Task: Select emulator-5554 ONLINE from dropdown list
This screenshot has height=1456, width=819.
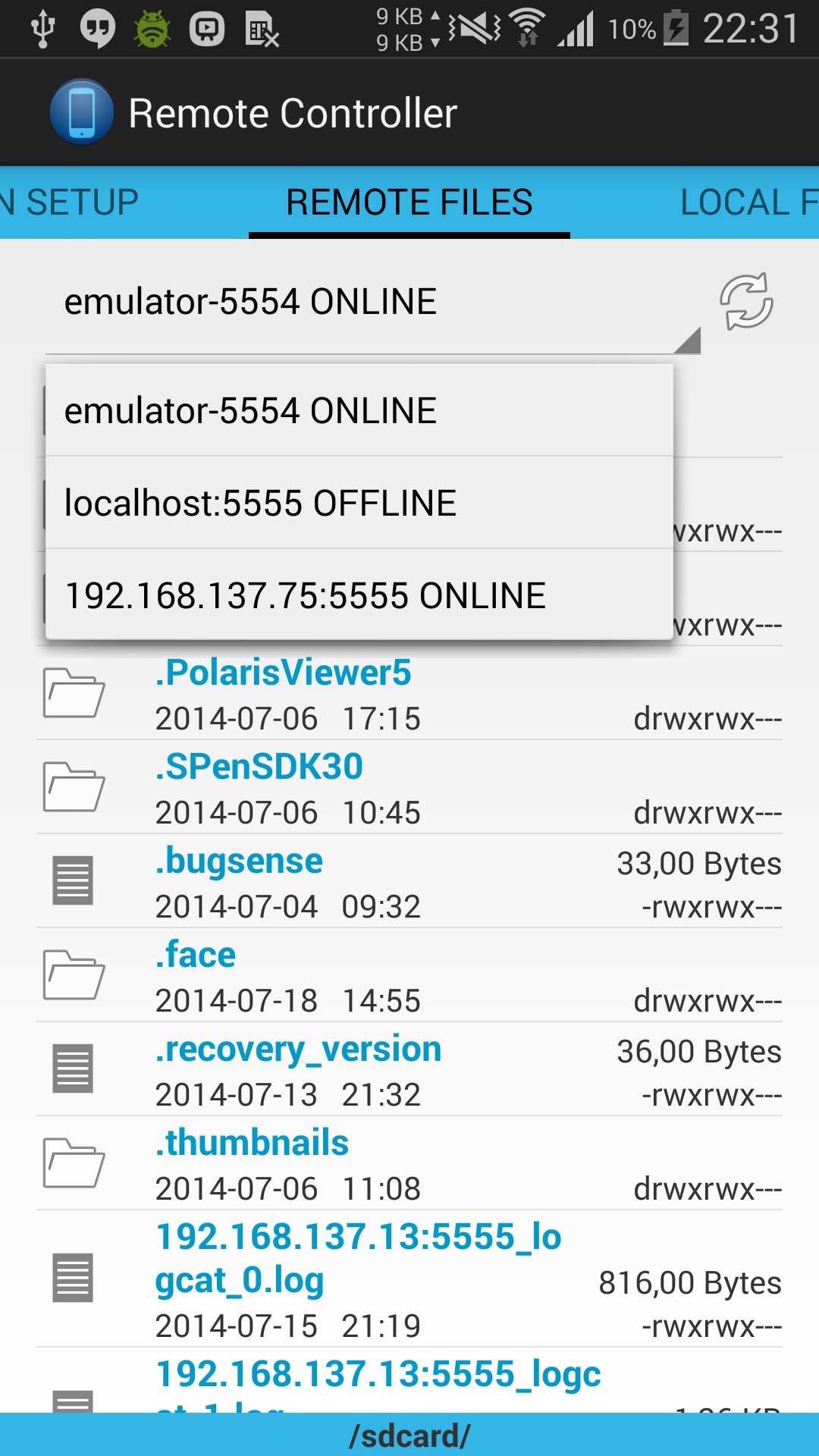Action: pos(359,410)
